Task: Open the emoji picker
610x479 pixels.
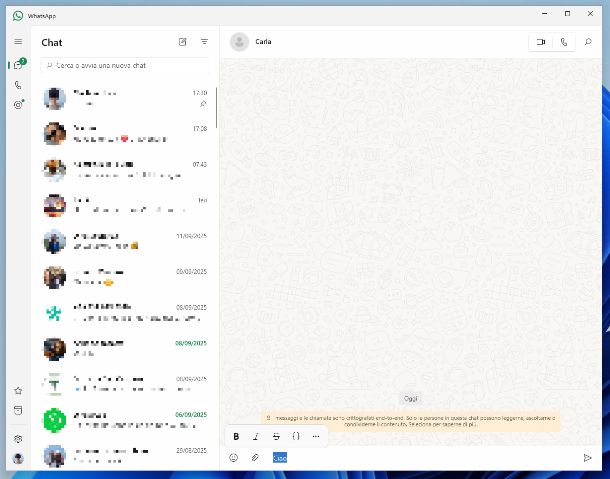Action: click(234, 457)
